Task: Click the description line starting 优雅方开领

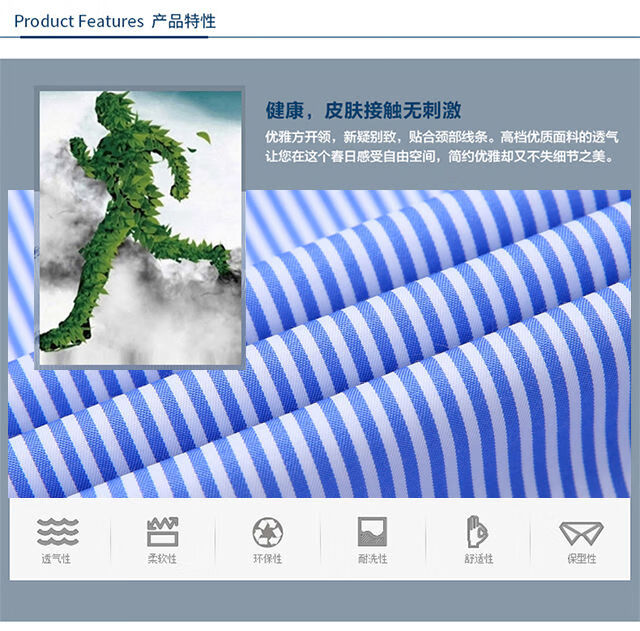Action: (441, 136)
